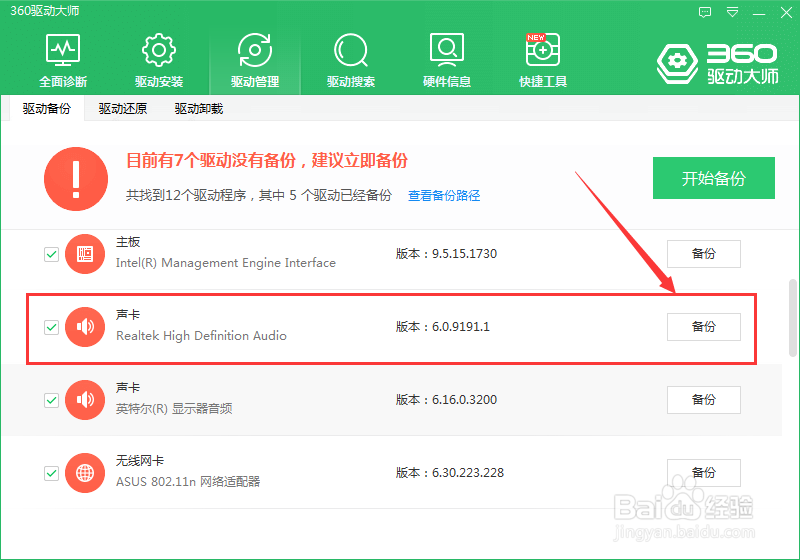Switch to the 驱动卸载 tab
800x560 pixels.
point(198,109)
